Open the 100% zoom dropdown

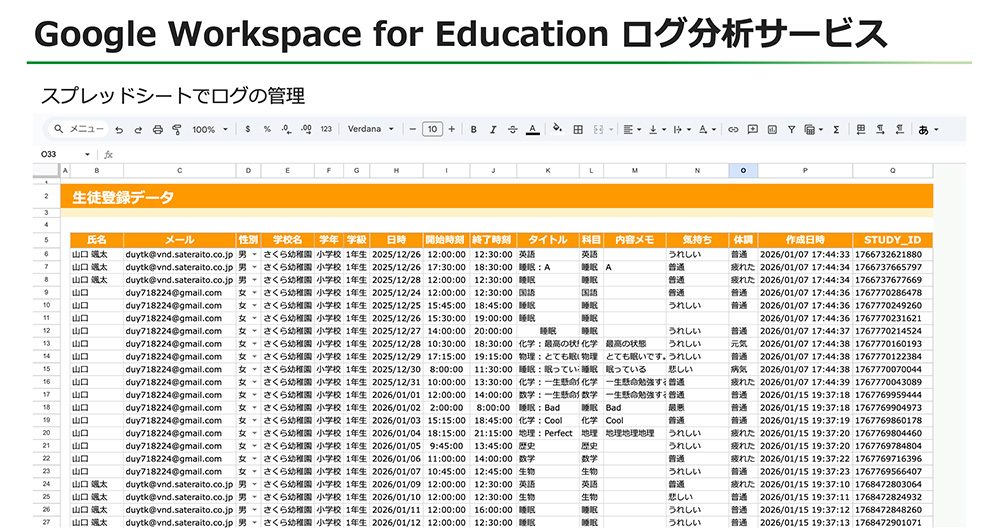click(x=210, y=130)
